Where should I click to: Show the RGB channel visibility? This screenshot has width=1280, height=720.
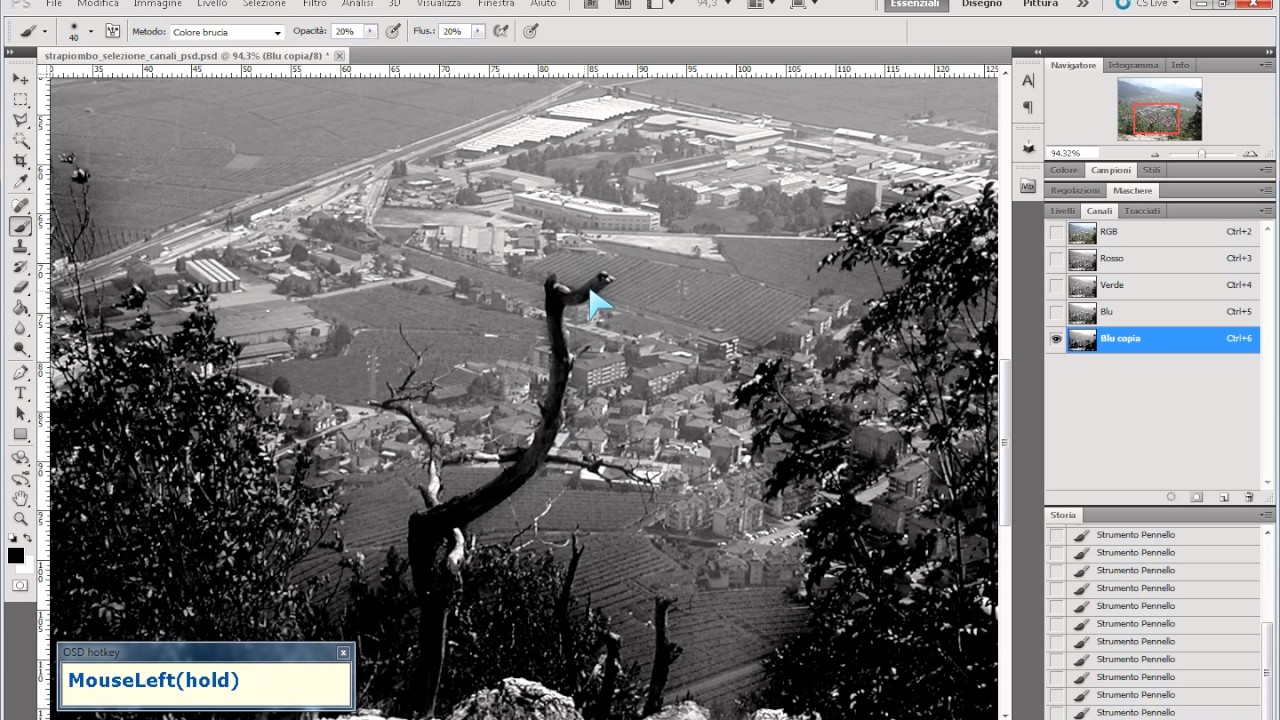[1056, 232]
